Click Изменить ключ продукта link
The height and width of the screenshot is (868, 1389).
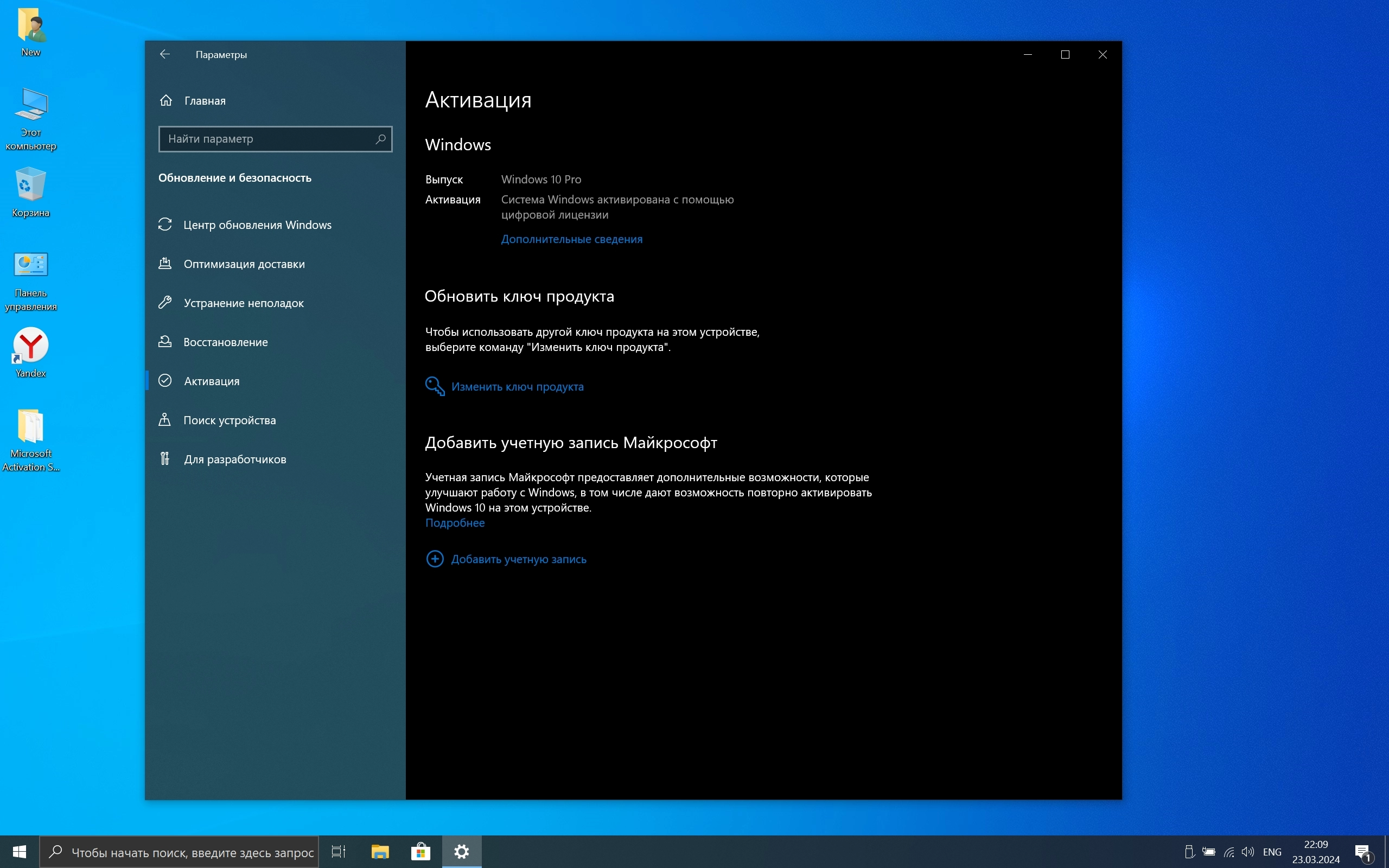tap(517, 386)
